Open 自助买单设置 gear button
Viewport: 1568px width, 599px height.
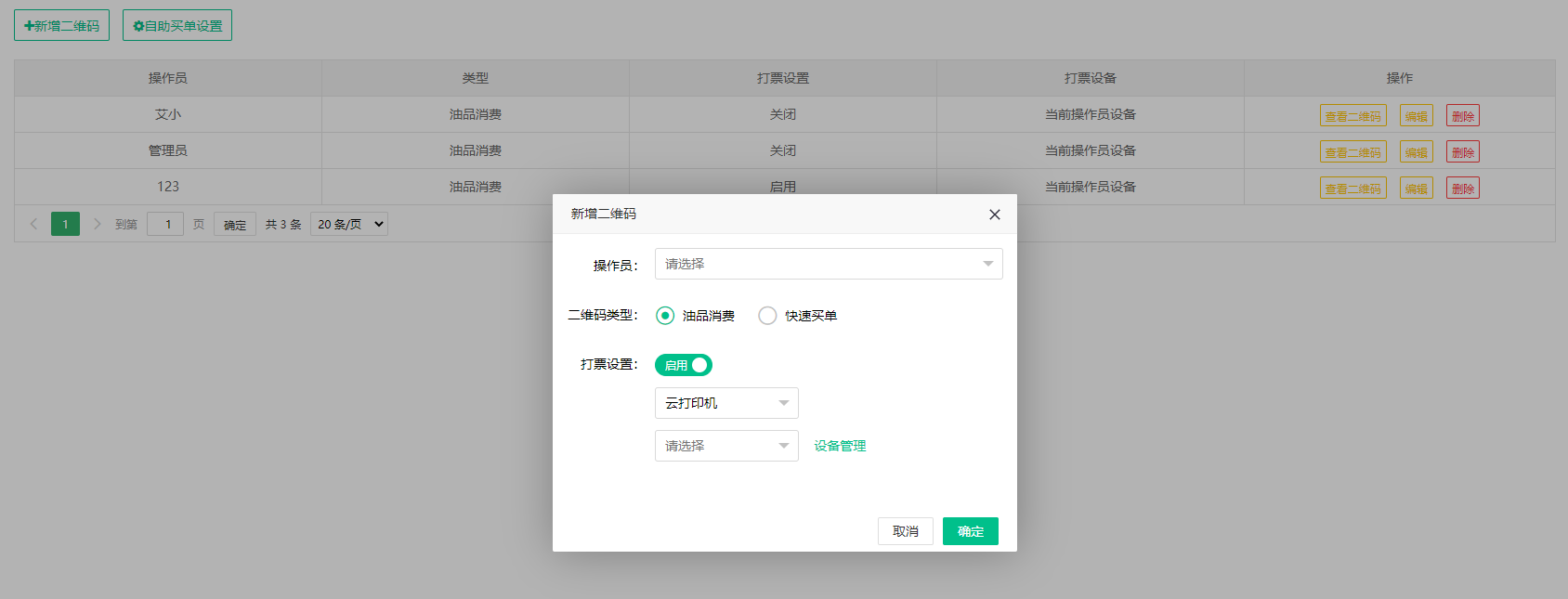pyautogui.click(x=177, y=26)
